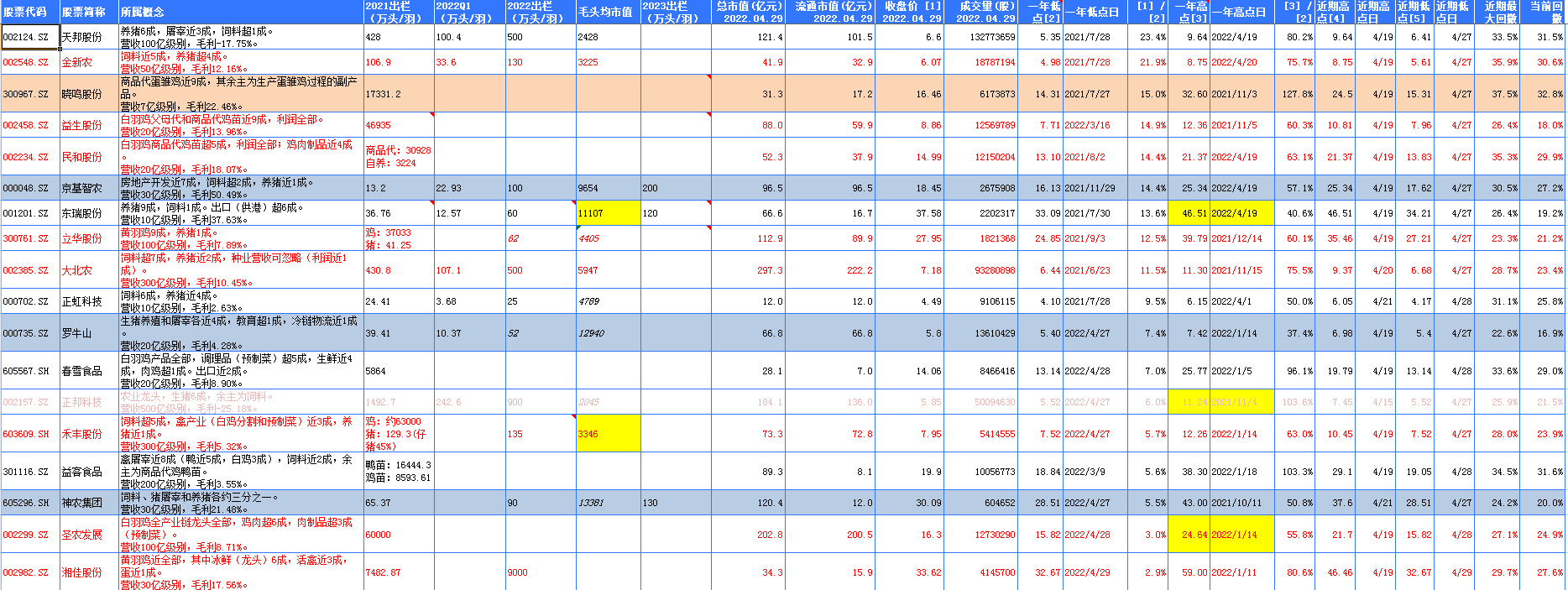Viewport: 1568px width, 590px height.
Task: Select the italic value 13381
Action: coord(608,503)
